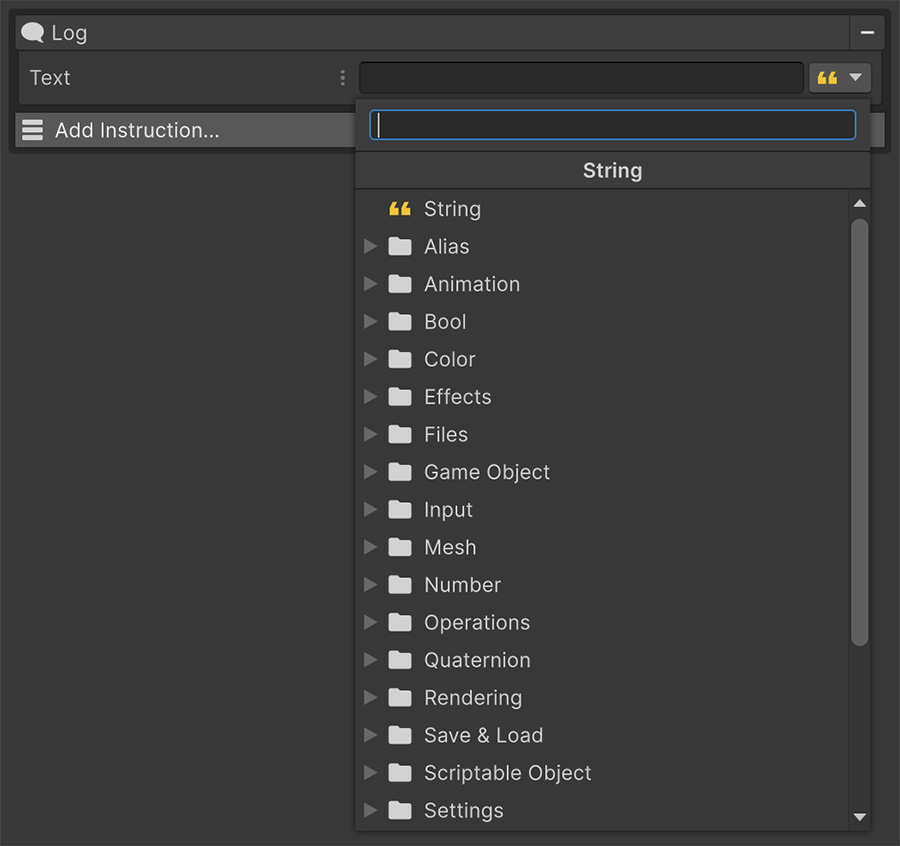
Task: Click the Mesh folder icon
Action: point(400,548)
